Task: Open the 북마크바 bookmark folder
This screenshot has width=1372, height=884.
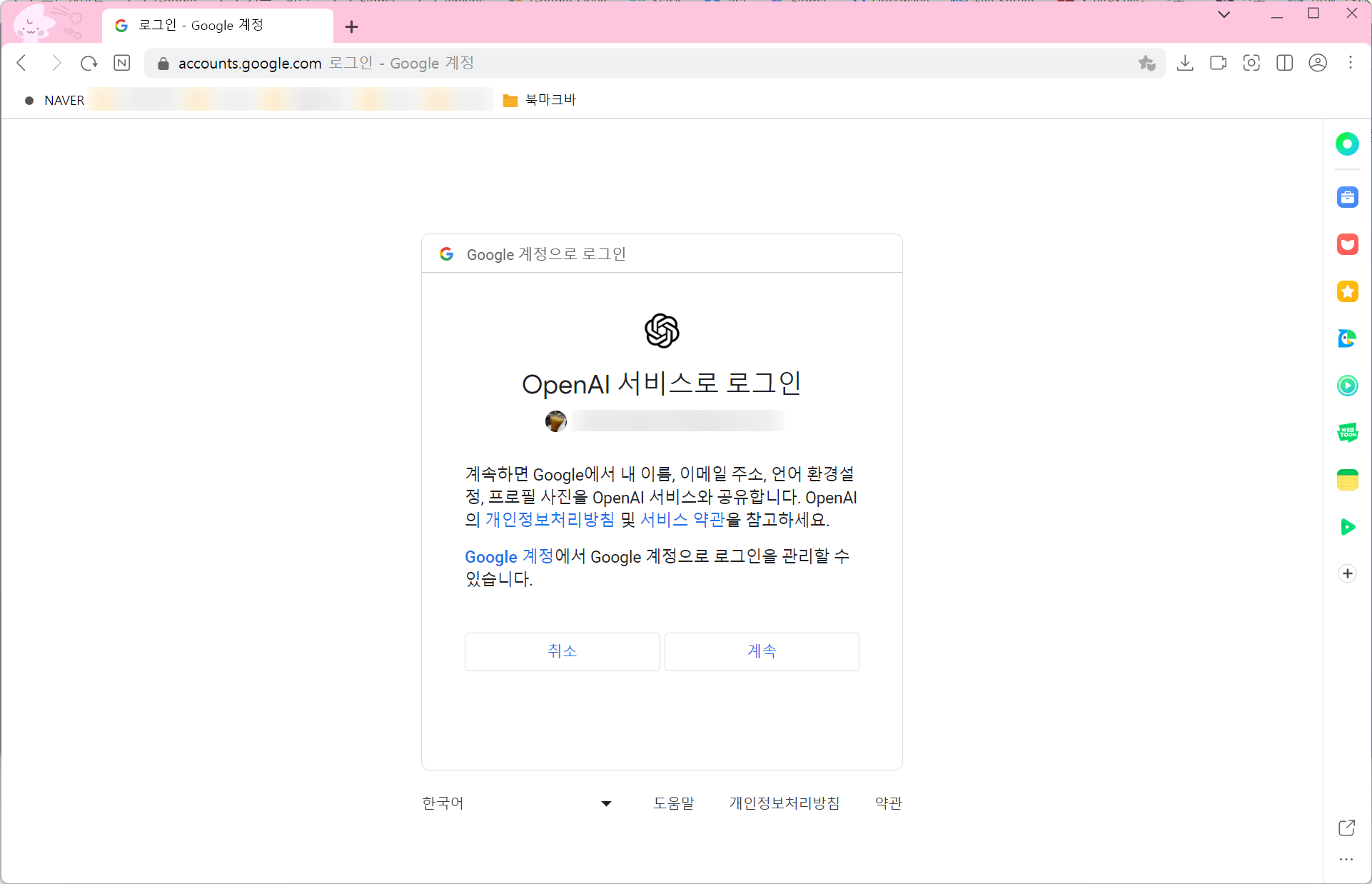Action: (x=540, y=100)
